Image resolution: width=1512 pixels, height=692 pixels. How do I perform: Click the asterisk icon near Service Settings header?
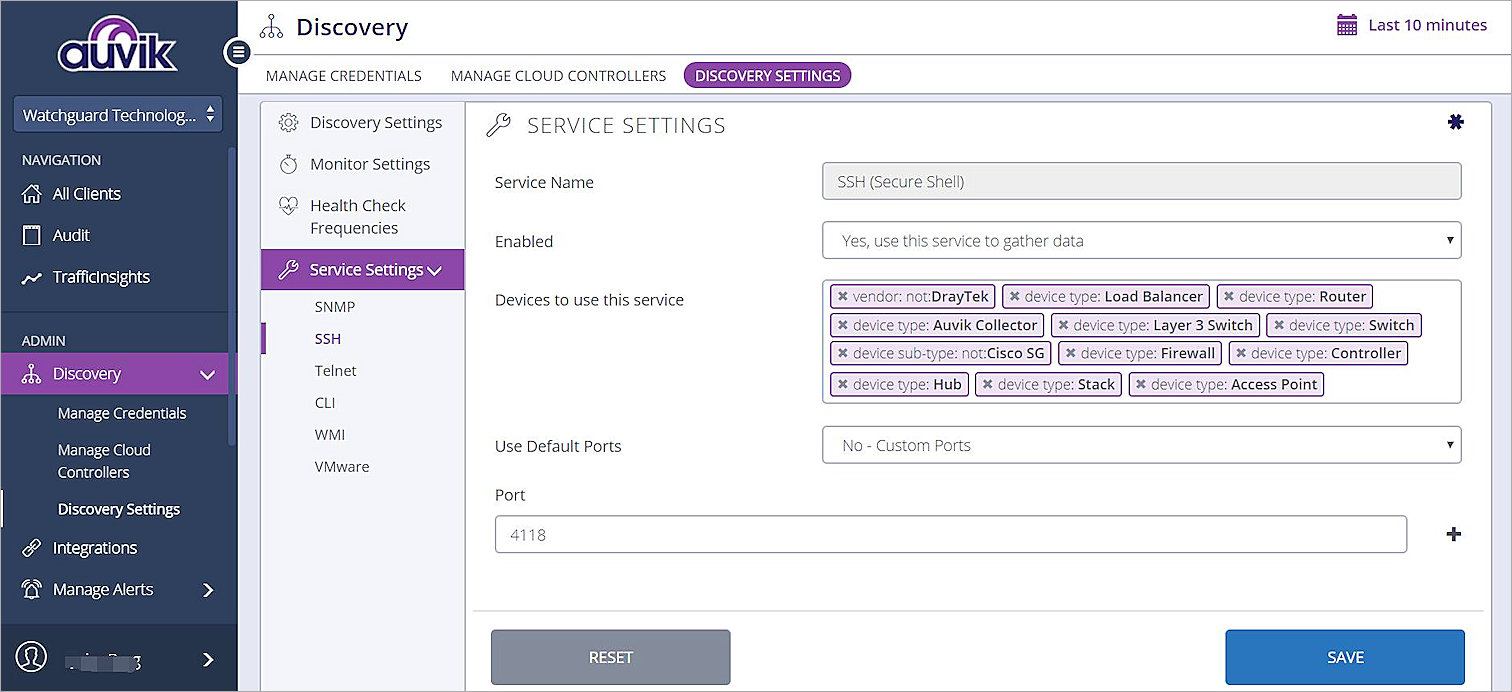[x=1456, y=121]
